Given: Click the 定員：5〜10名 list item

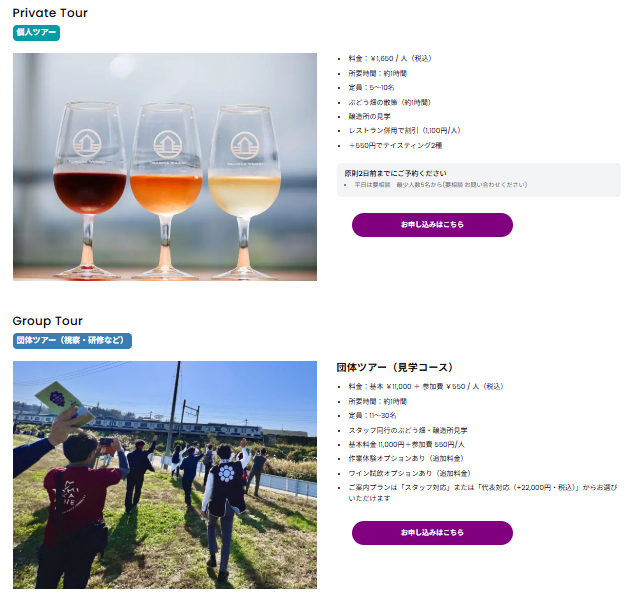Looking at the screenshot, I should coord(371,87).
